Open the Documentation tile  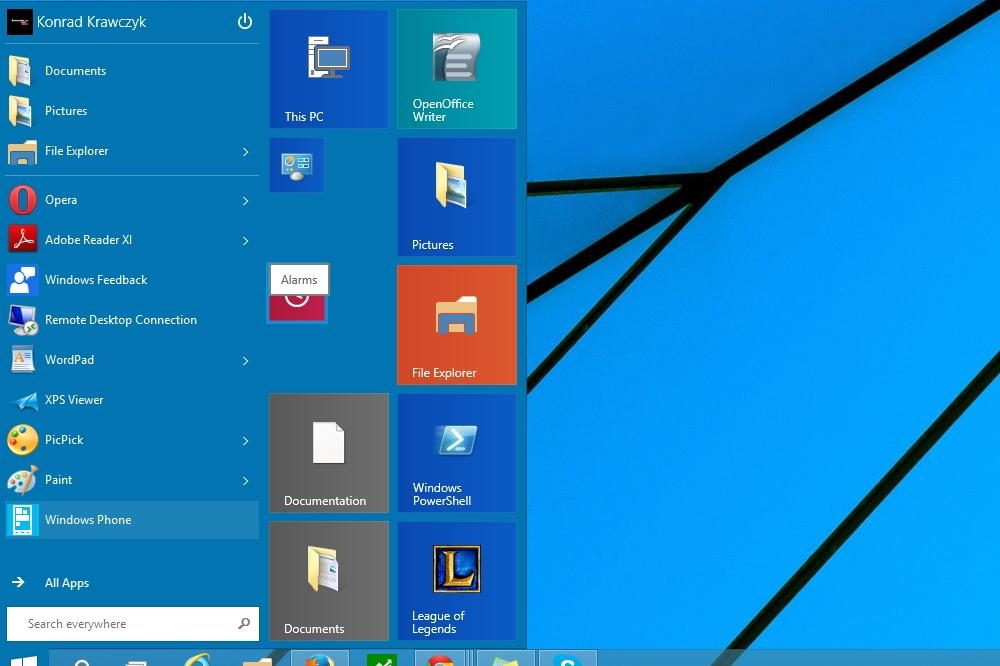[x=329, y=453]
